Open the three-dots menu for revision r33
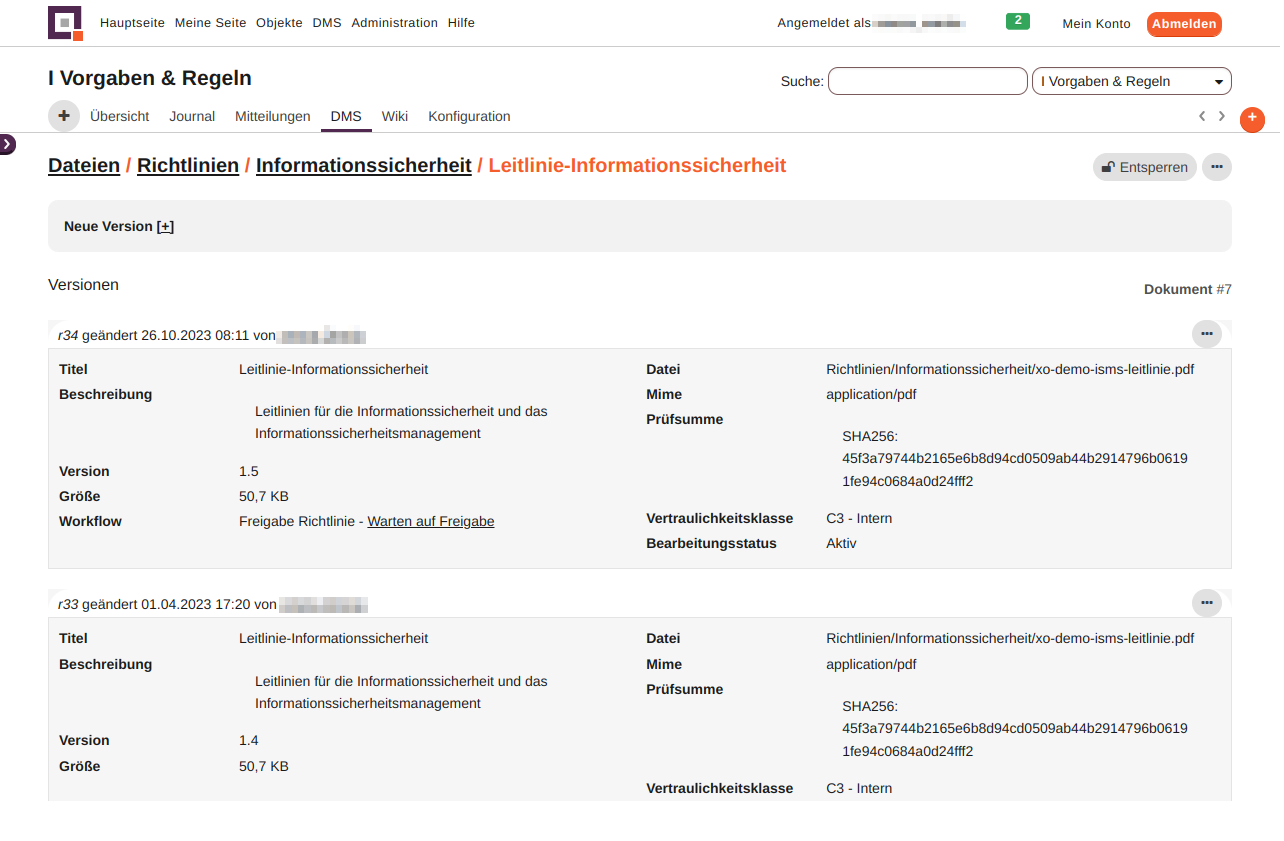This screenshot has height=841, width=1284. point(1206,603)
